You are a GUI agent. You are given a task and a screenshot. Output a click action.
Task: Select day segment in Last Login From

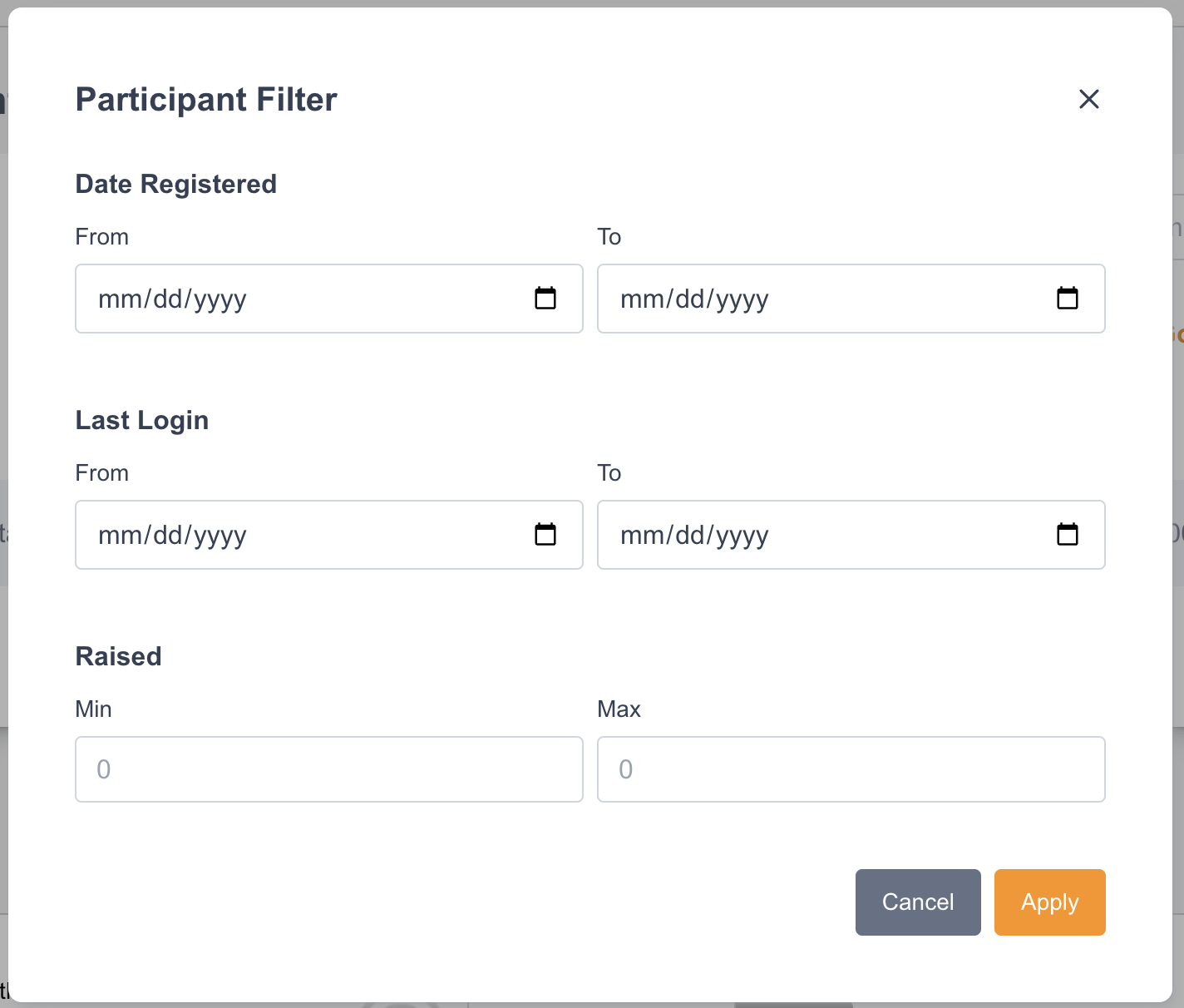click(x=169, y=536)
